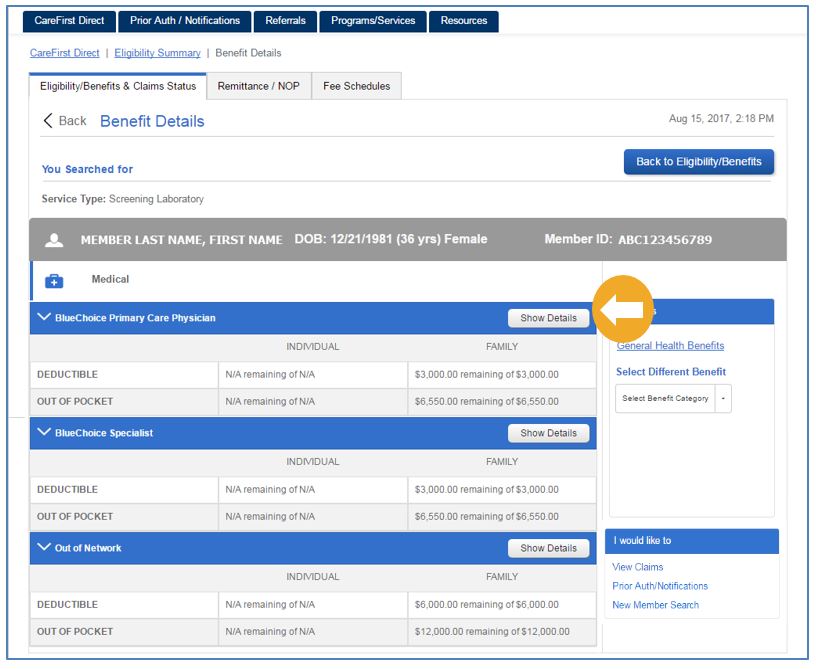
Task: Start a New Member Search
Action: (x=655, y=604)
